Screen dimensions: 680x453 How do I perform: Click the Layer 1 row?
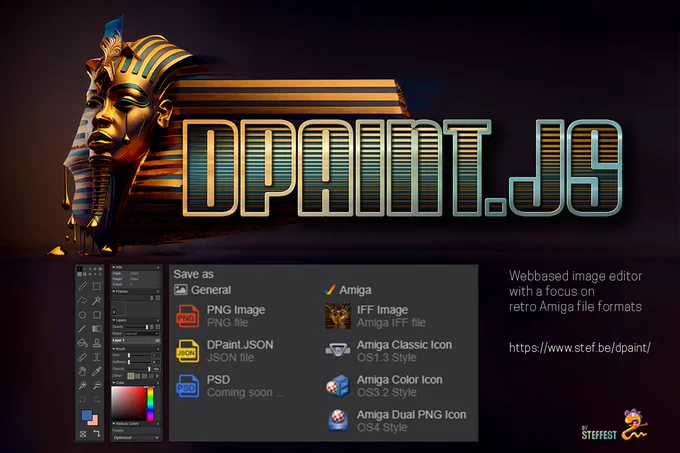pos(136,341)
